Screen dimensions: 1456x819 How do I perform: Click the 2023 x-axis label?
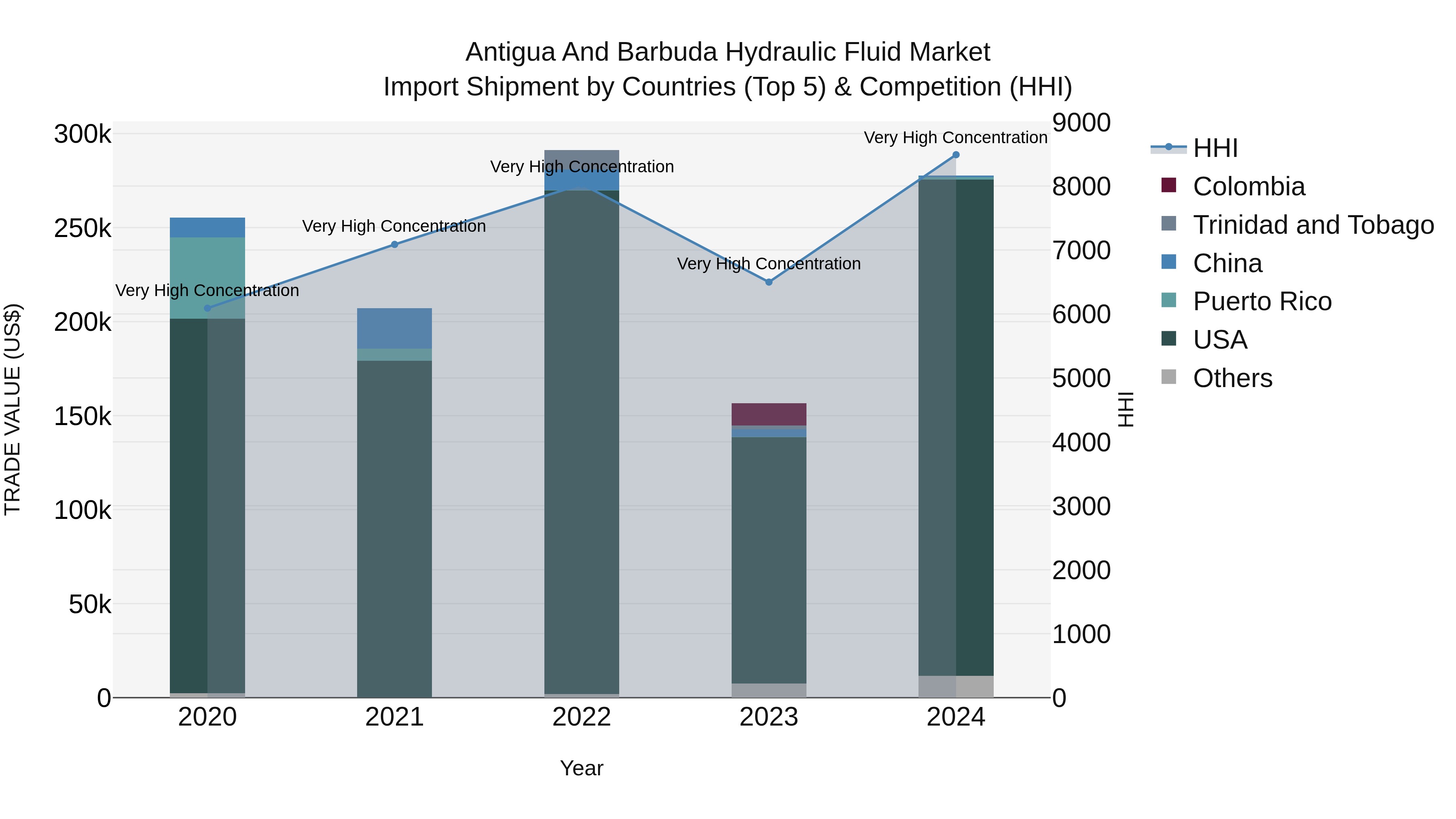tap(769, 717)
